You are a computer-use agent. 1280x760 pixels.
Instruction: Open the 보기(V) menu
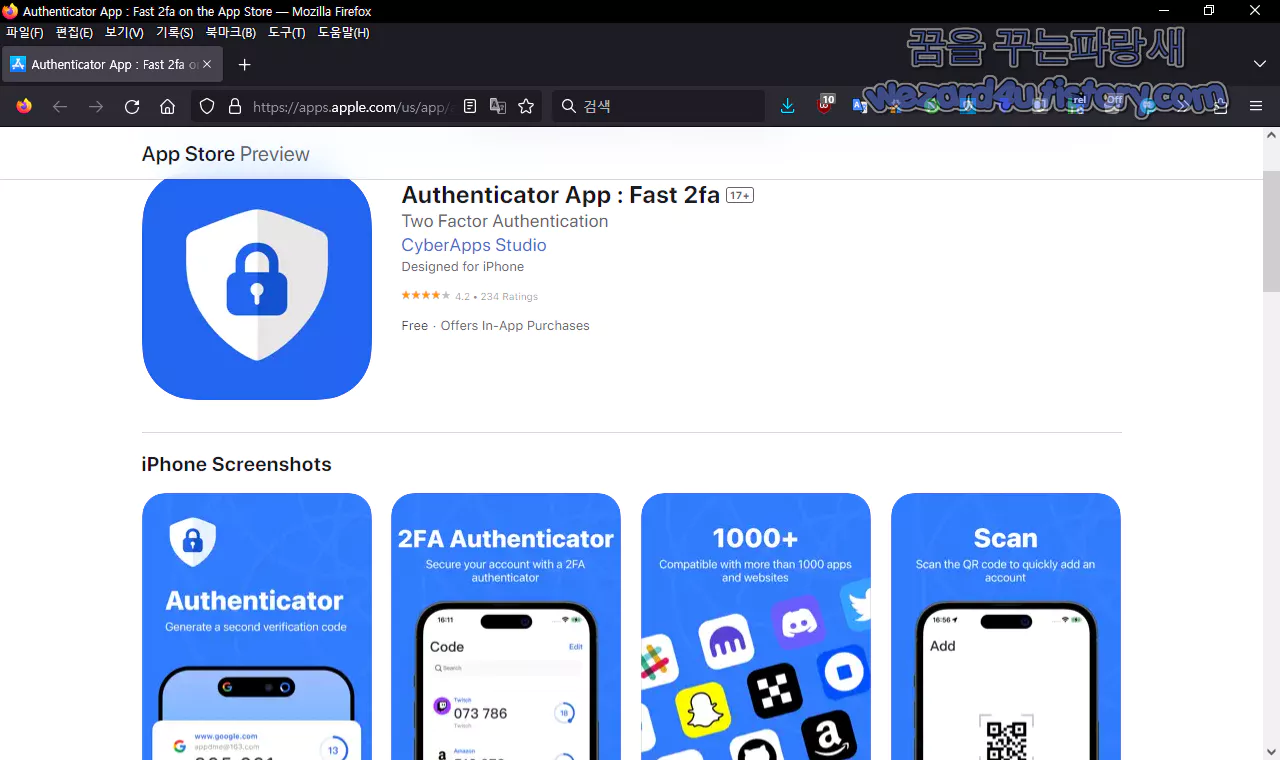[x=124, y=32]
